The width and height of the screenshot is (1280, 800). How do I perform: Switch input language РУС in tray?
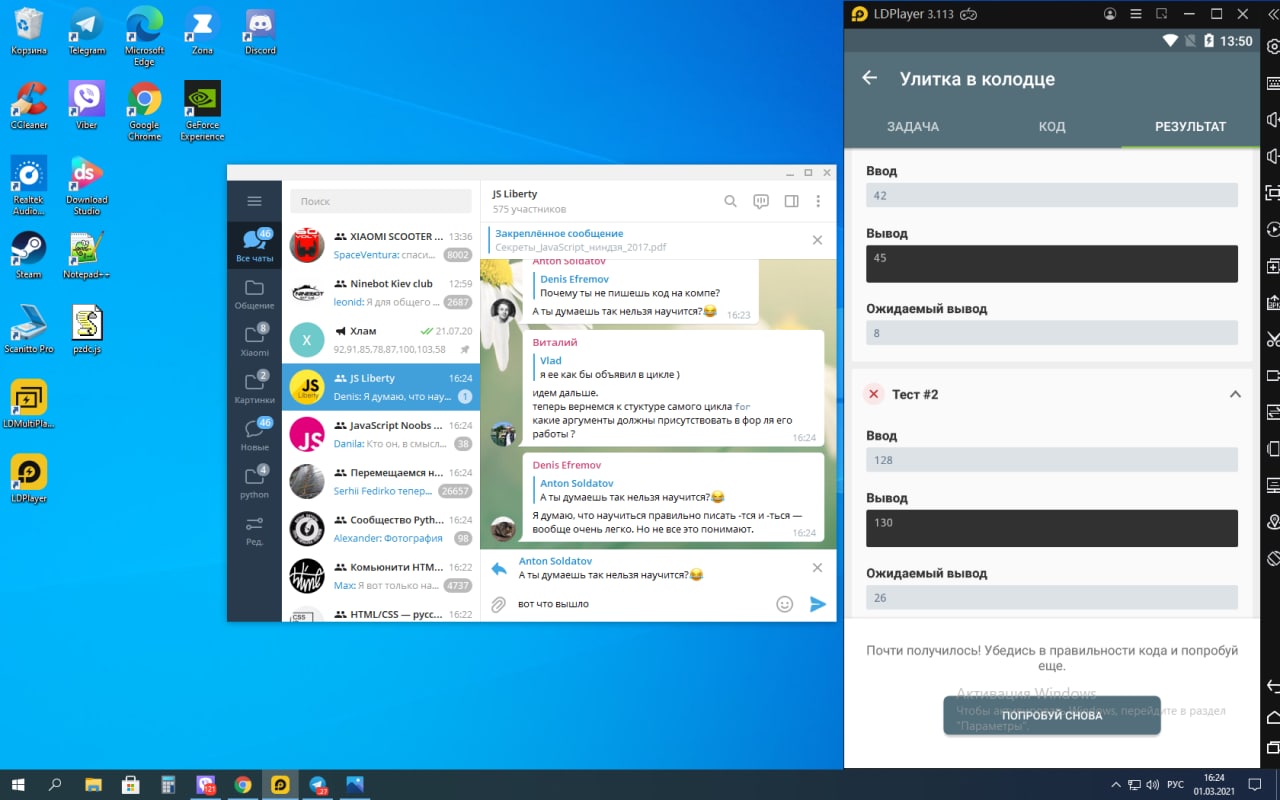click(1176, 785)
